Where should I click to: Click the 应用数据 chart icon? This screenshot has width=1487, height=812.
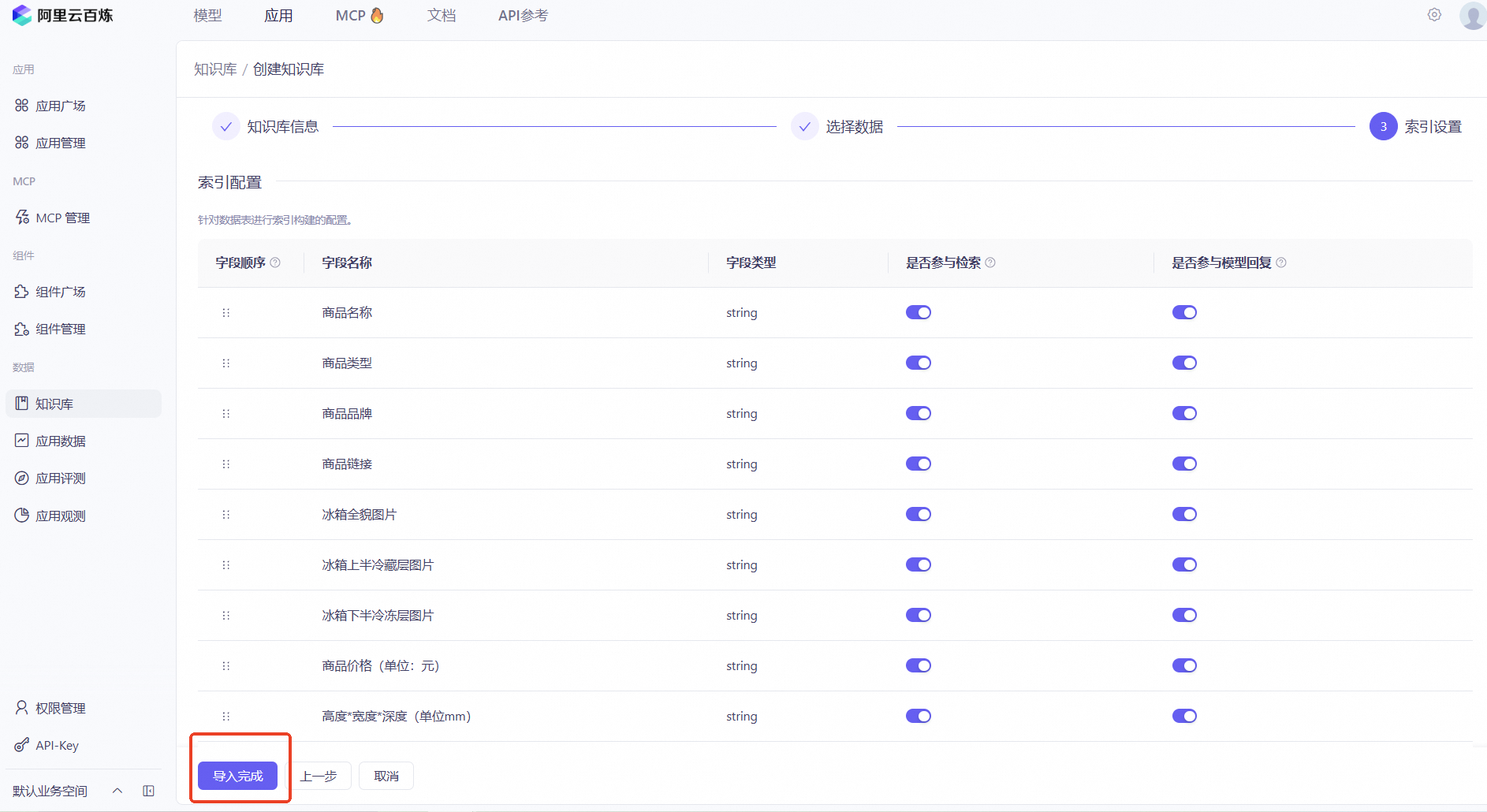[x=21, y=441]
